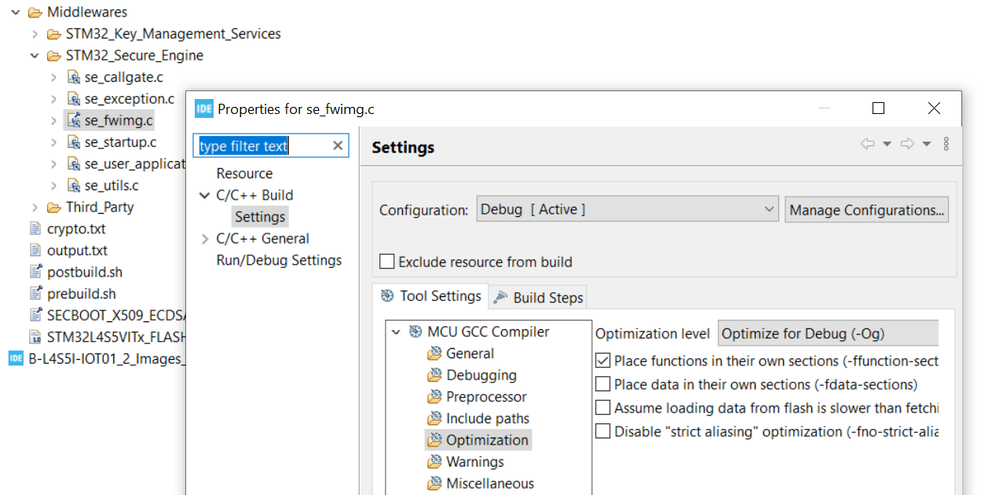This screenshot has height=495, width=999.
Task: Click the General settings category icon
Action: pos(435,354)
